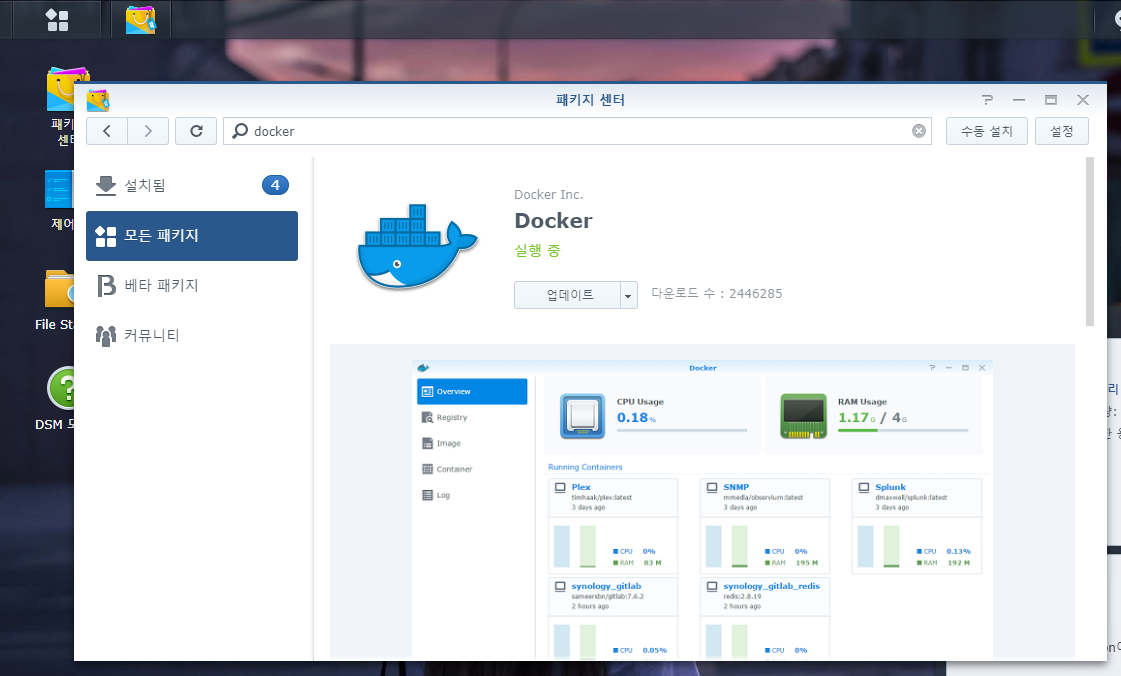
Task: Focus the docker search field
Action: click(577, 131)
